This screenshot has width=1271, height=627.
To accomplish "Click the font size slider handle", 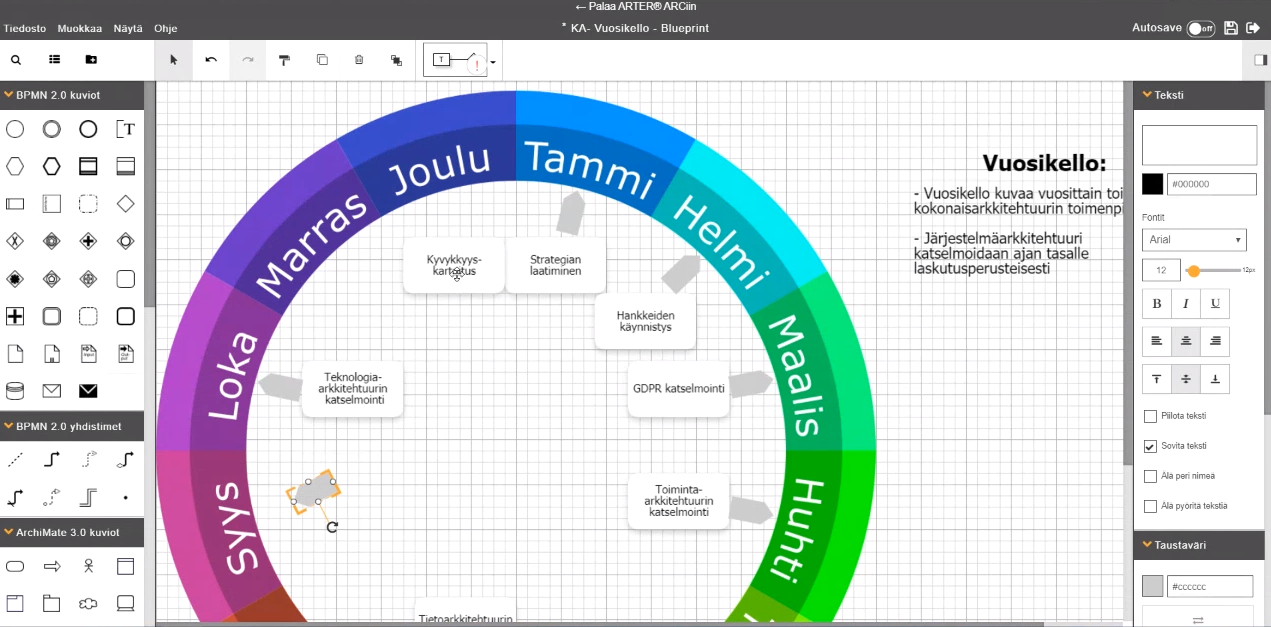I will click(1192, 271).
